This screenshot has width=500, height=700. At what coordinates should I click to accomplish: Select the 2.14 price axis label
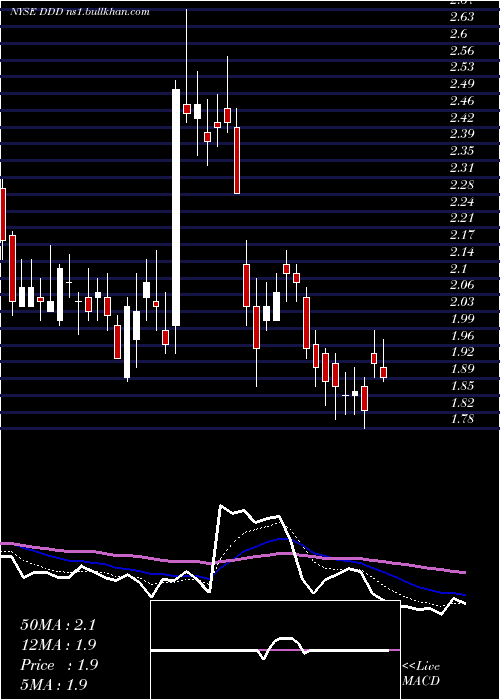(x=462, y=252)
